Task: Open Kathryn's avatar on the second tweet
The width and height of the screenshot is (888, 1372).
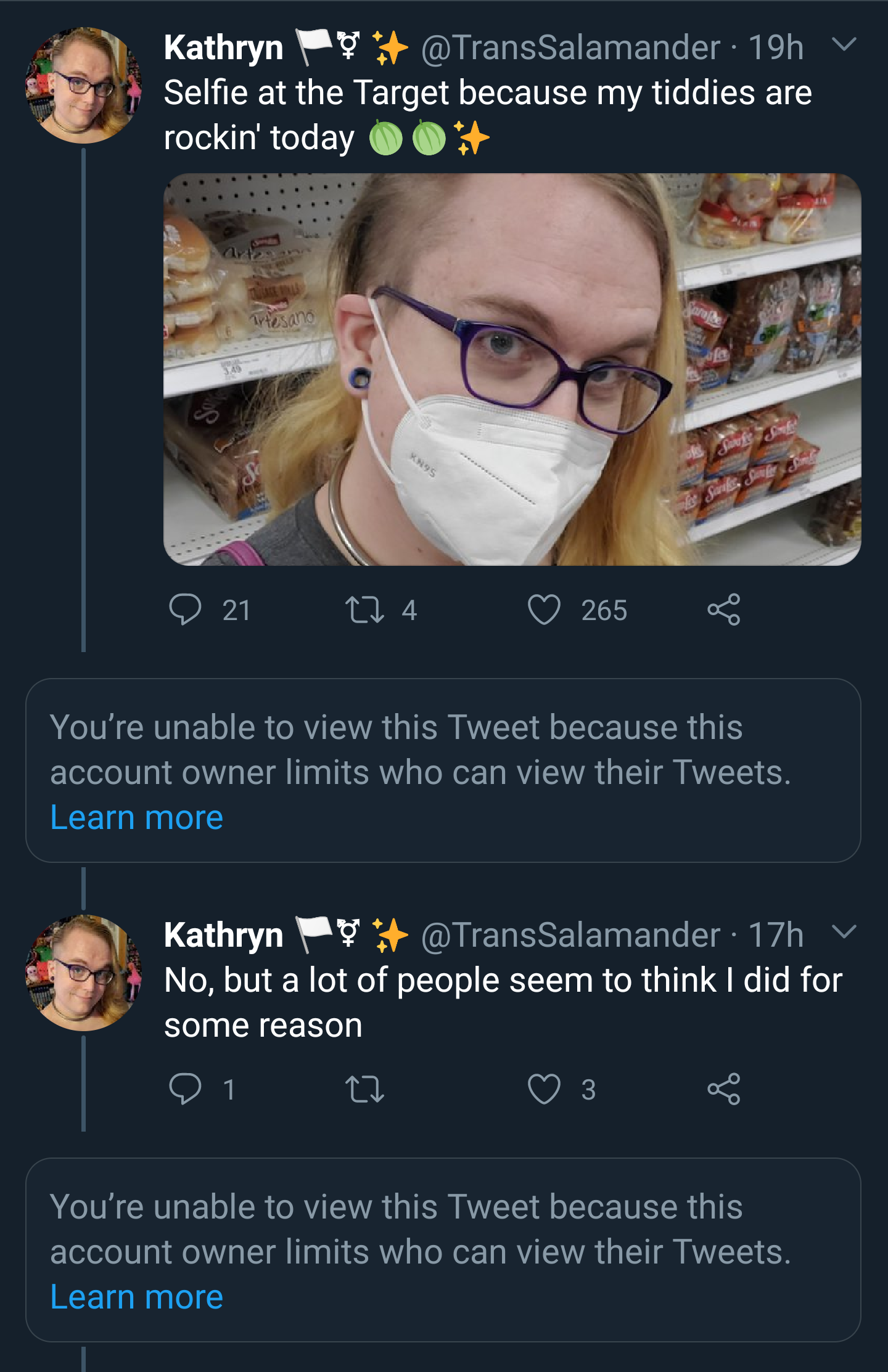Action: (x=83, y=973)
